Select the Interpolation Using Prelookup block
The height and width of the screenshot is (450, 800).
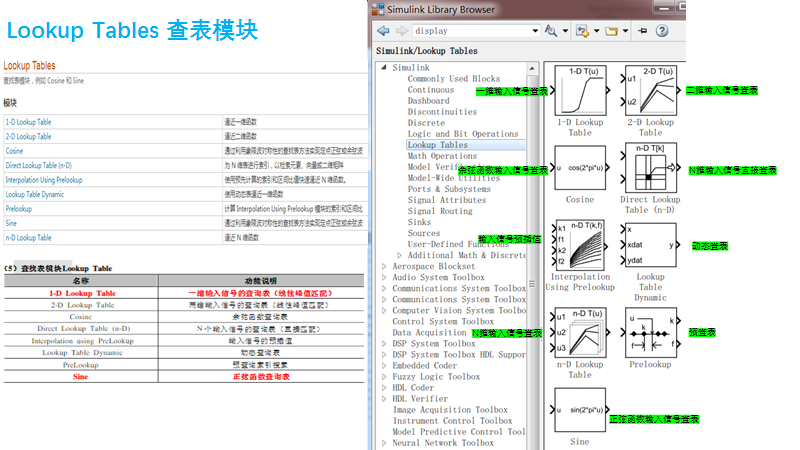coord(580,245)
